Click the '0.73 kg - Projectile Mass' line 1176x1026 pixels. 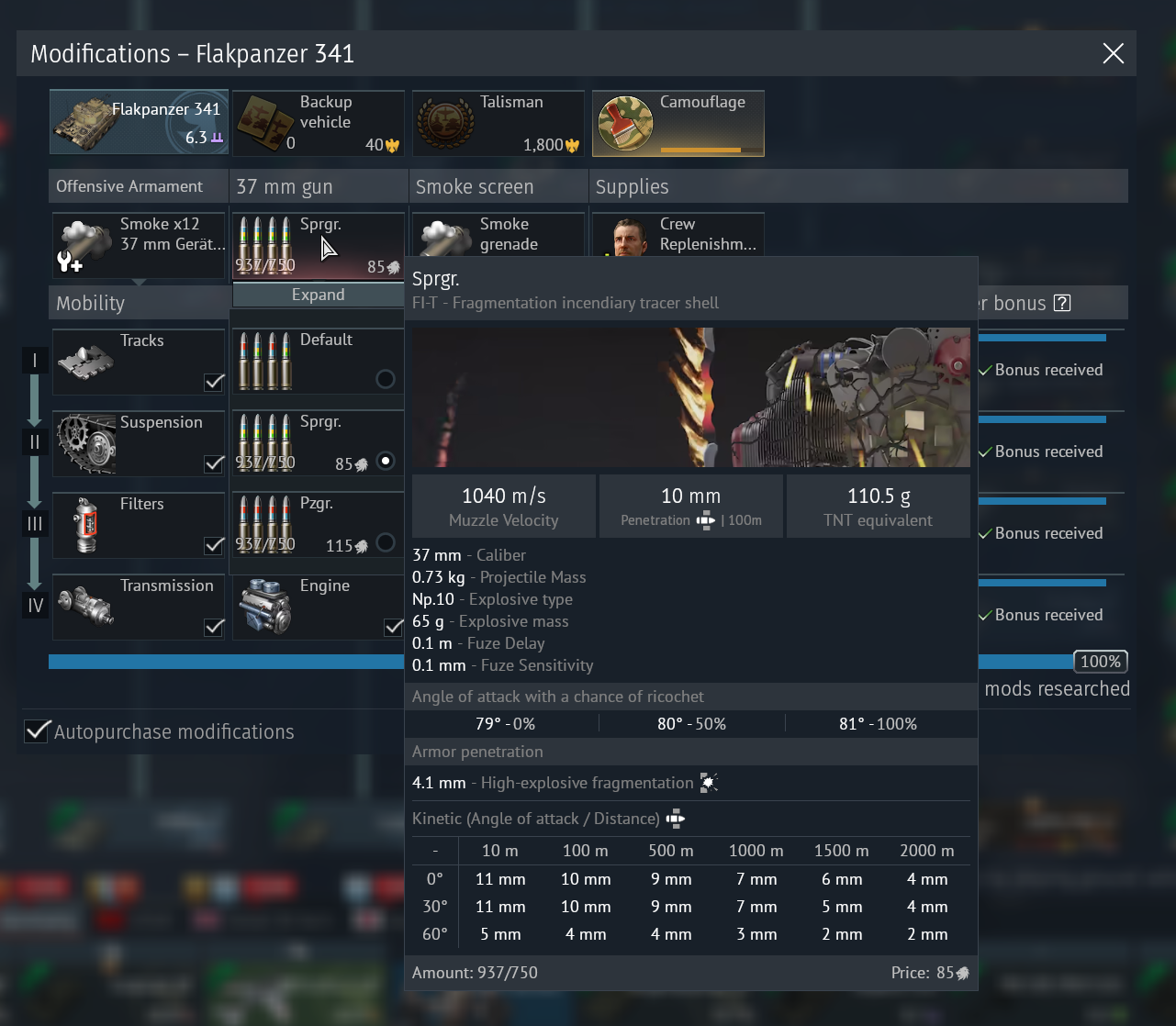499,577
